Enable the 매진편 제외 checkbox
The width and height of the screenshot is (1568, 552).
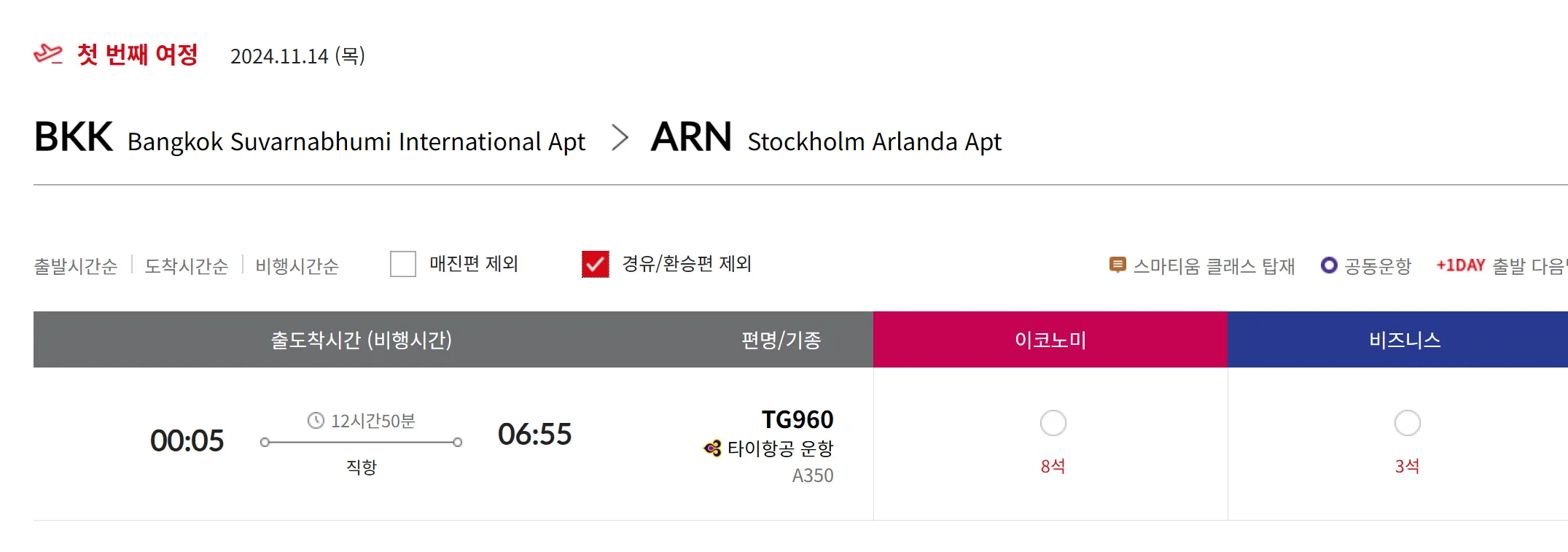403,264
